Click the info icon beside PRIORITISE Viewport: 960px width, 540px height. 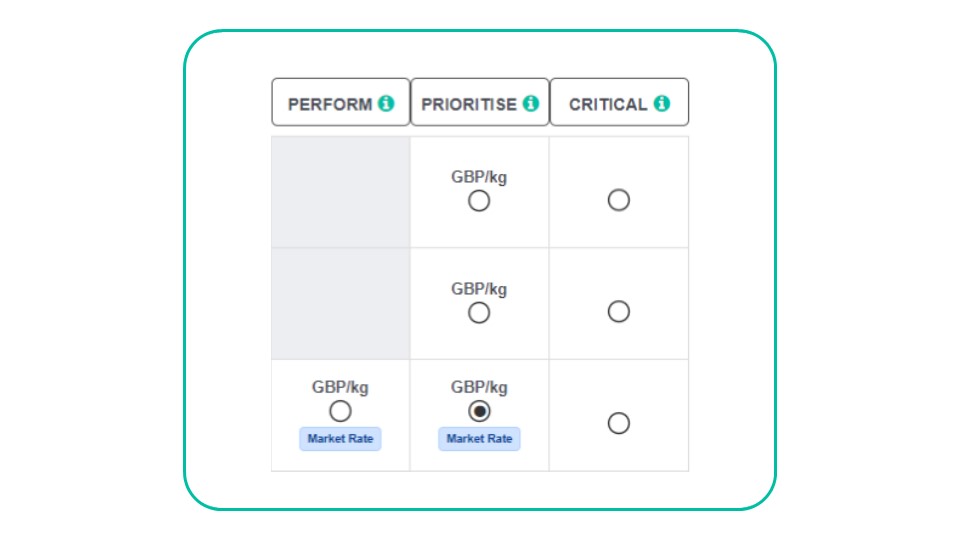tap(531, 103)
